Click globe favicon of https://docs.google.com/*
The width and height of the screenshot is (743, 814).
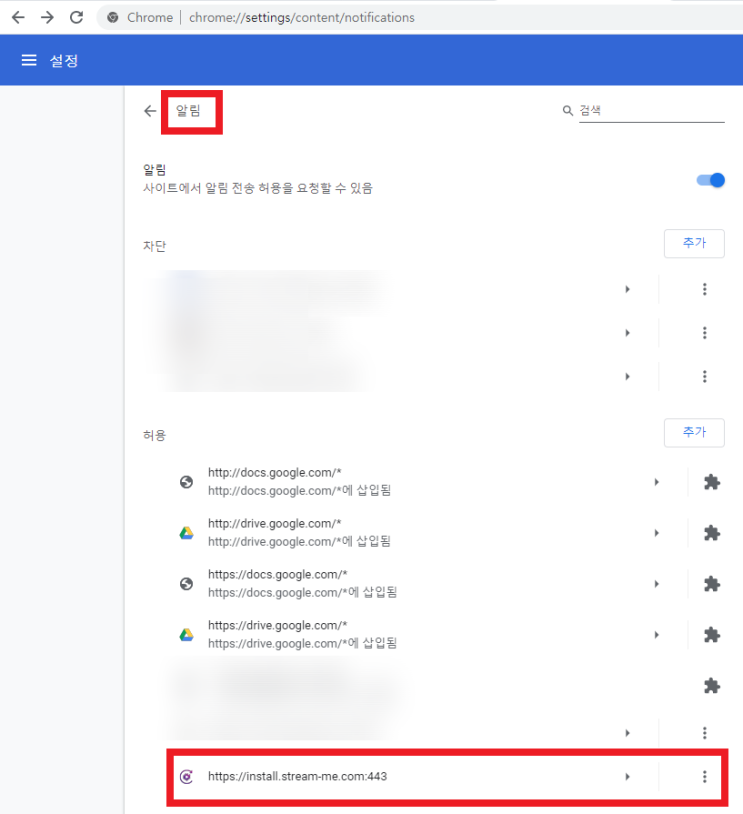pos(186,584)
